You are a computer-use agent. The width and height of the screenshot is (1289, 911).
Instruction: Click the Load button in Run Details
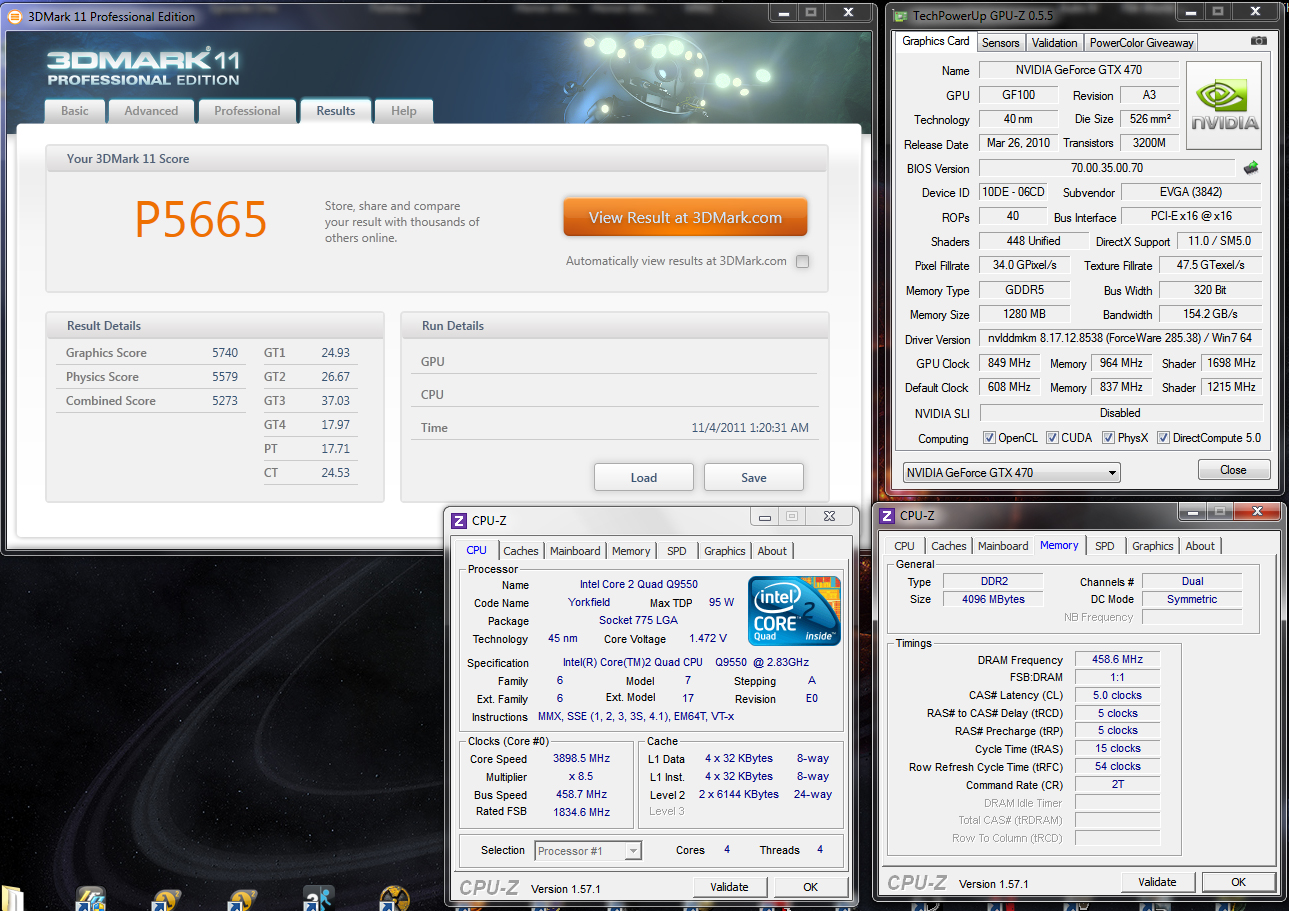pyautogui.click(x=644, y=477)
